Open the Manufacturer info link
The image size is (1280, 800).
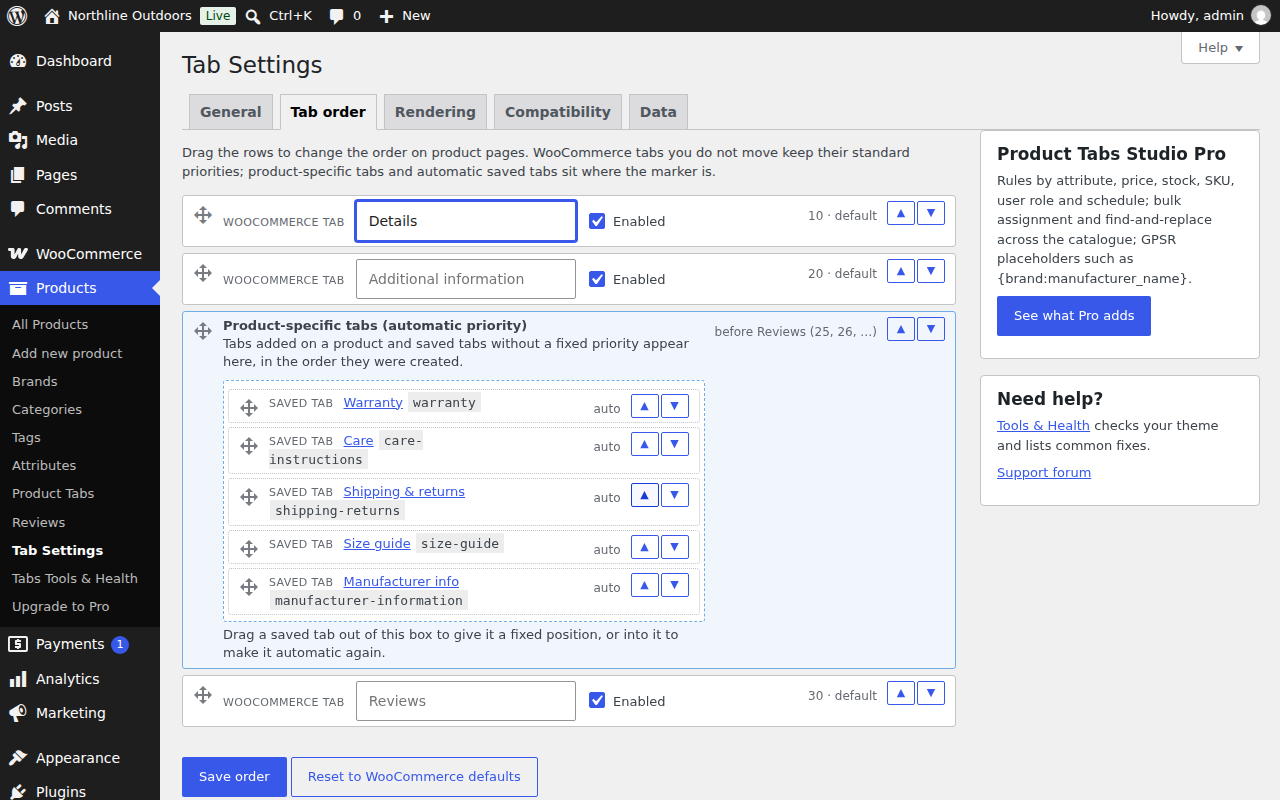pos(401,582)
